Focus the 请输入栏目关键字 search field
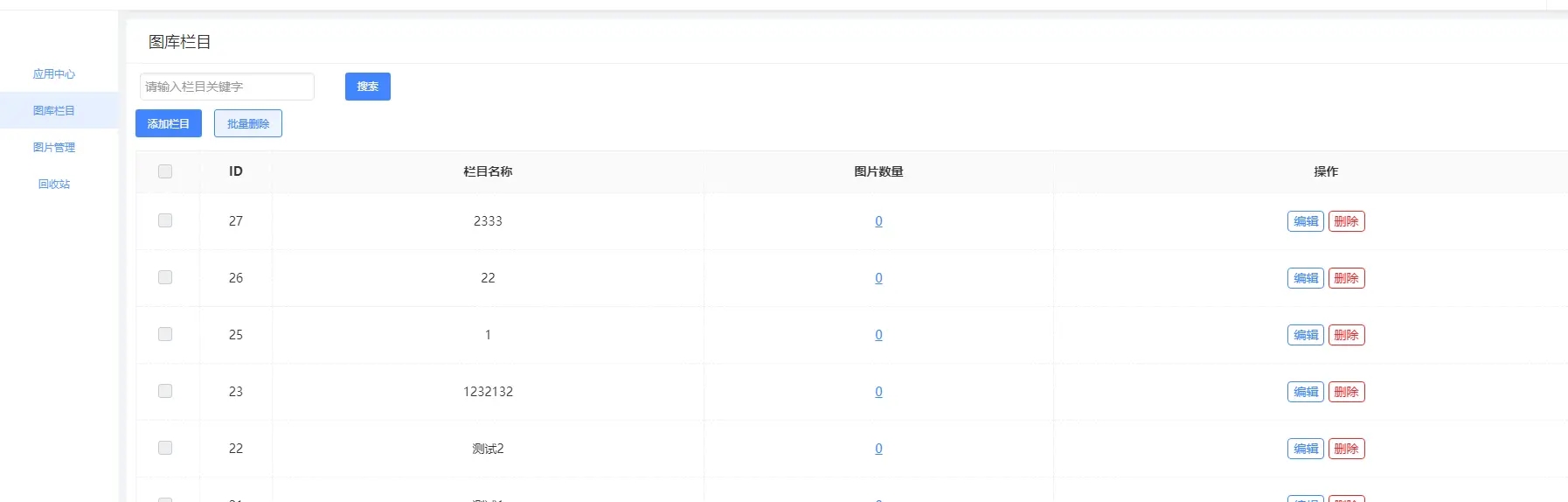 pyautogui.click(x=227, y=87)
